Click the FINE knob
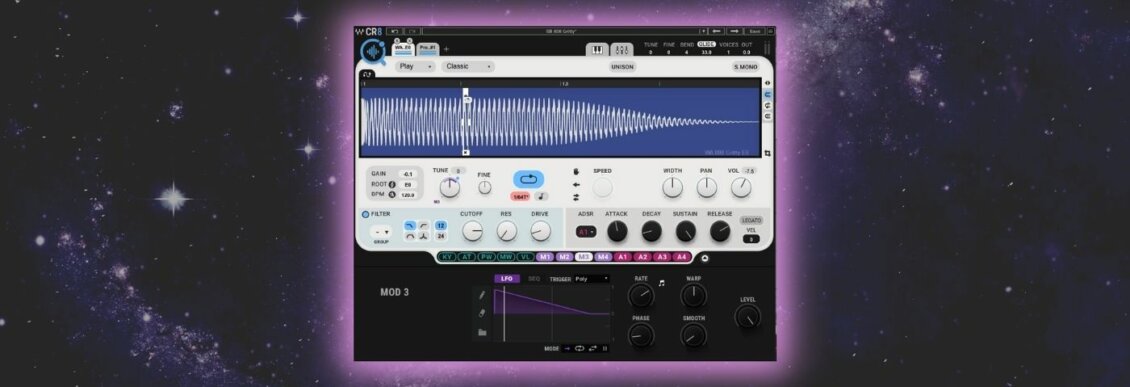The image size is (1130, 387). 485,187
